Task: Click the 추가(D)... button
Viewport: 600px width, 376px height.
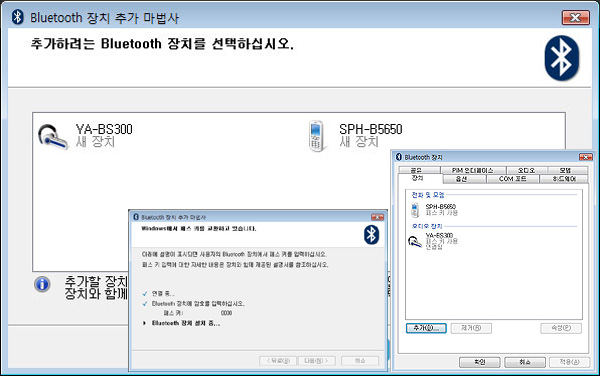Action: (x=426, y=328)
